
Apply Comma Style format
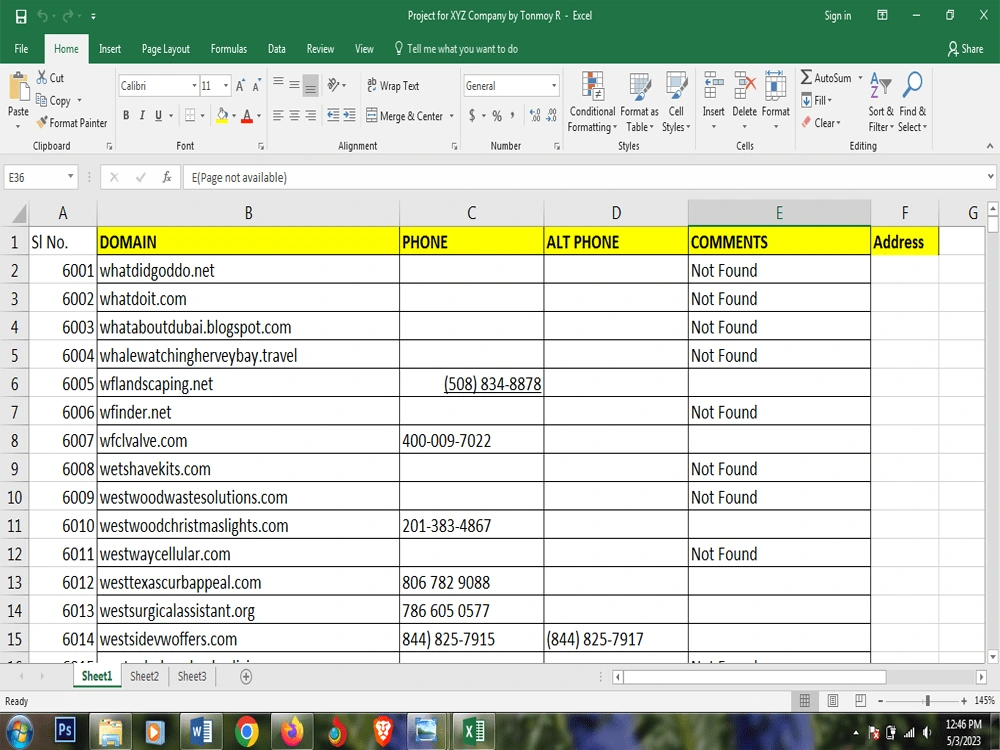512,115
